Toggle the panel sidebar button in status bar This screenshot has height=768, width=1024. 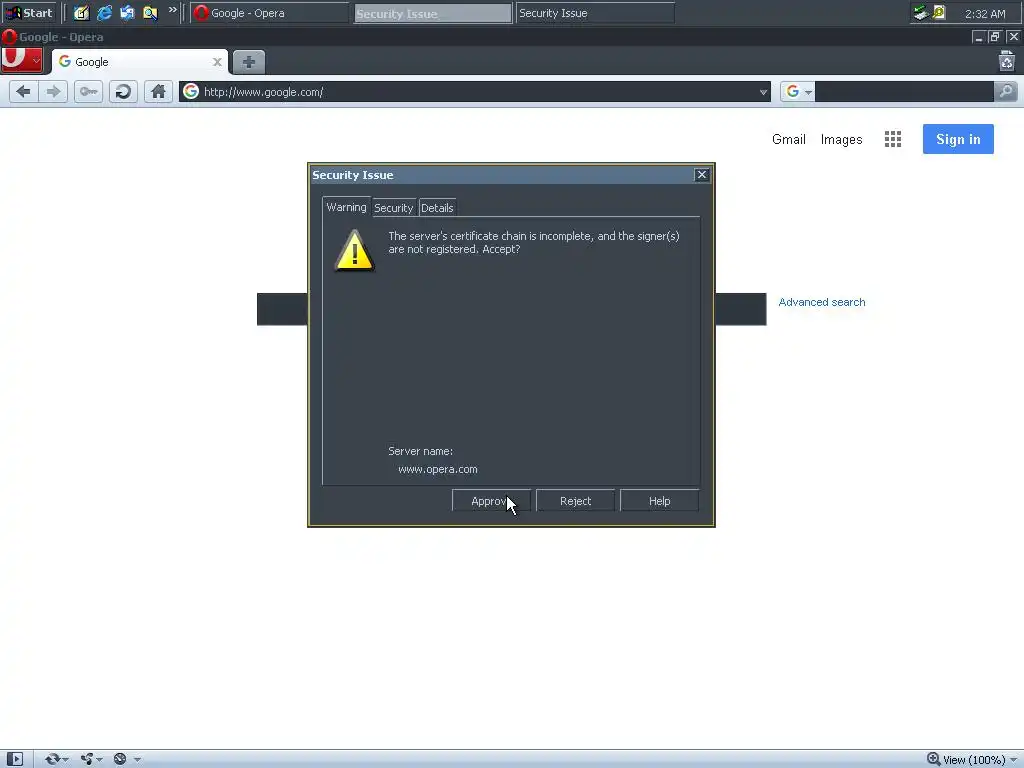[14, 759]
